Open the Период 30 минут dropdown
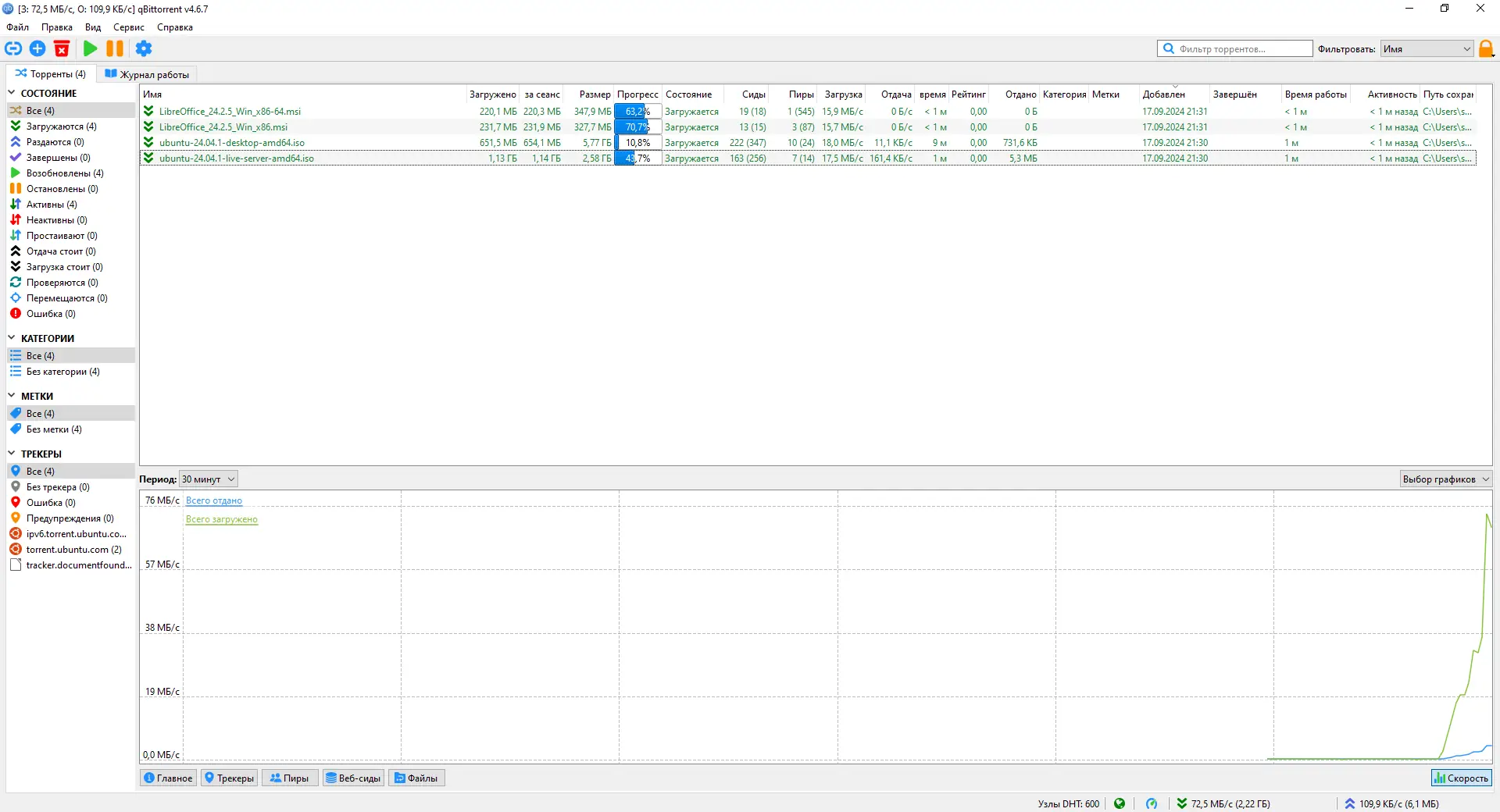The width and height of the screenshot is (1500, 812). point(208,479)
